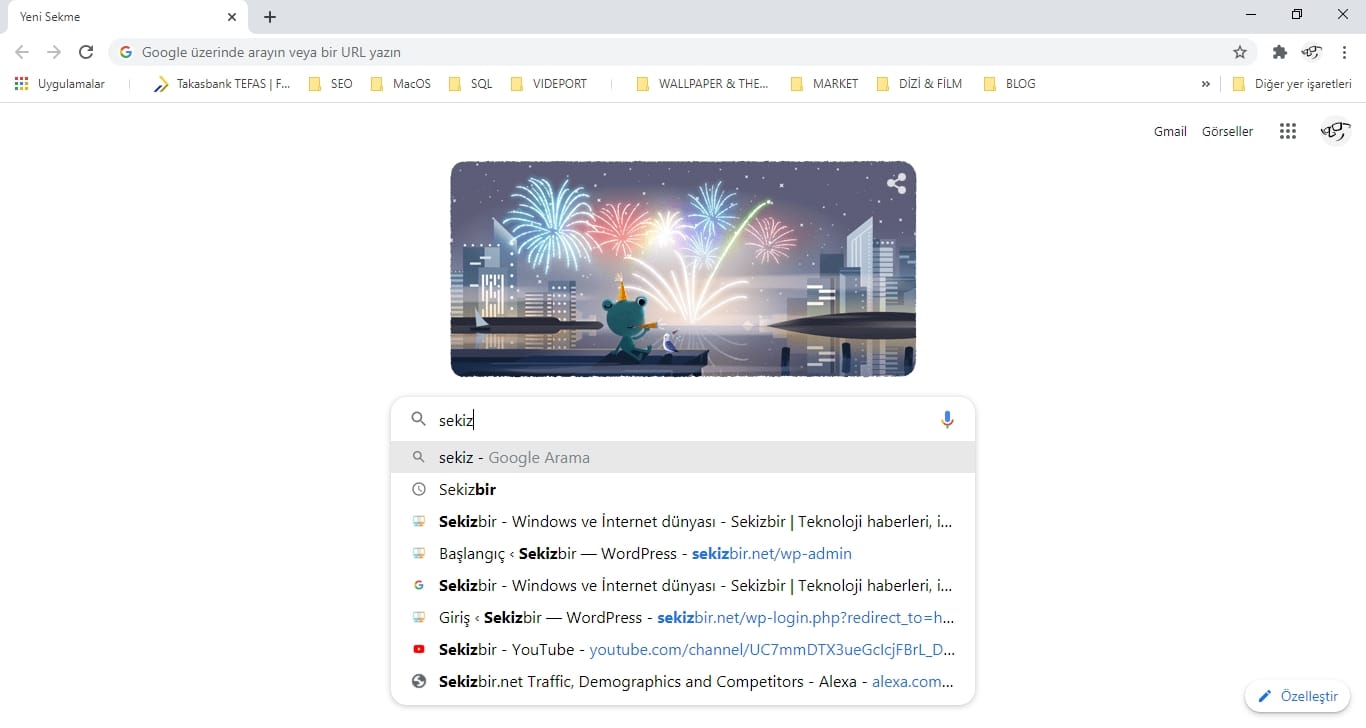Open the Gmail link
Viewport: 1366px width, 728px height.
(x=1170, y=131)
